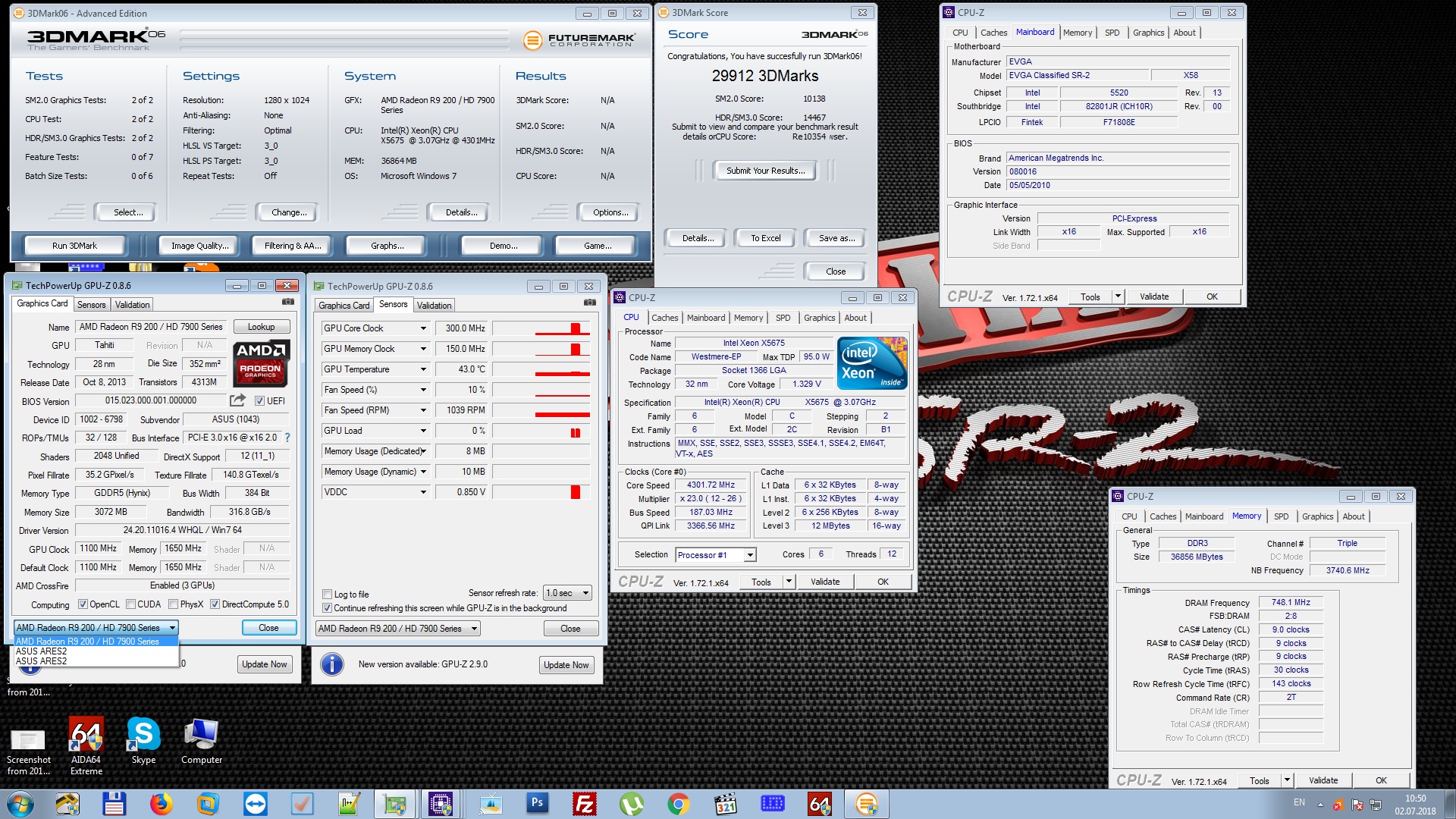Enable the Log to file checkbox
Image resolution: width=1456 pixels, height=819 pixels.
(x=328, y=595)
